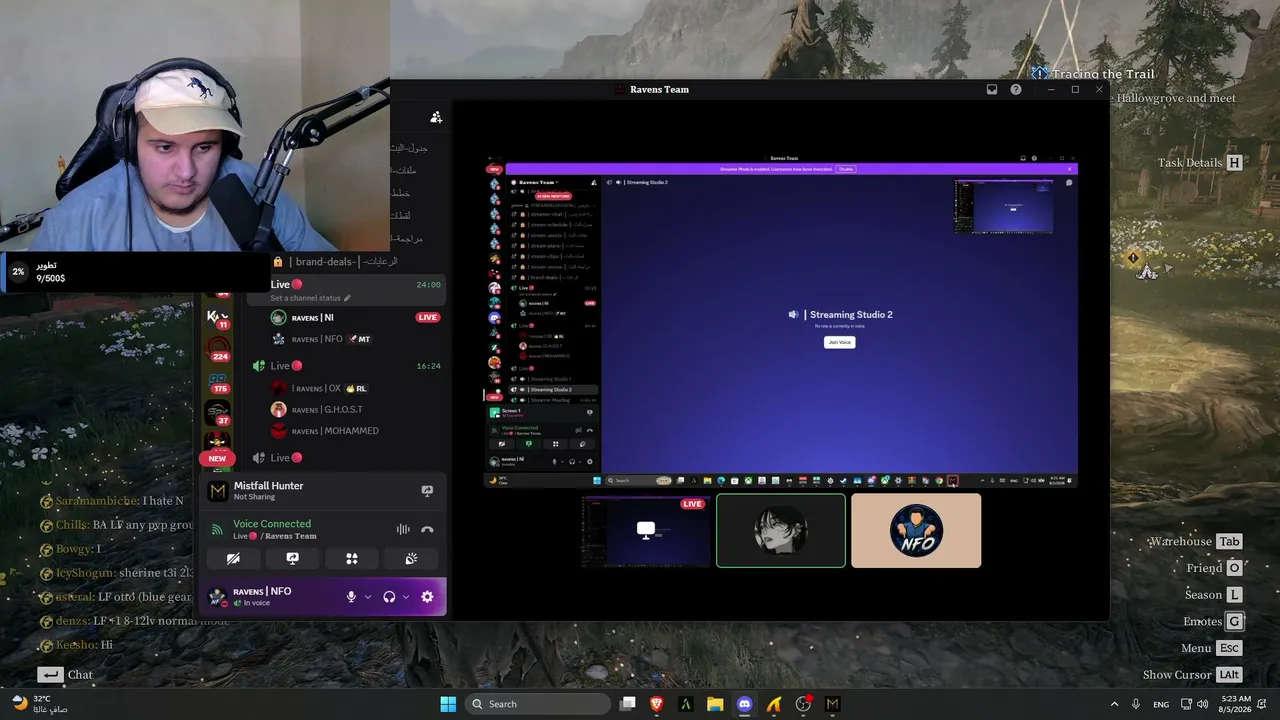Disconnect from voice with the hang-up icon
The height and width of the screenshot is (720, 1280).
427,530
